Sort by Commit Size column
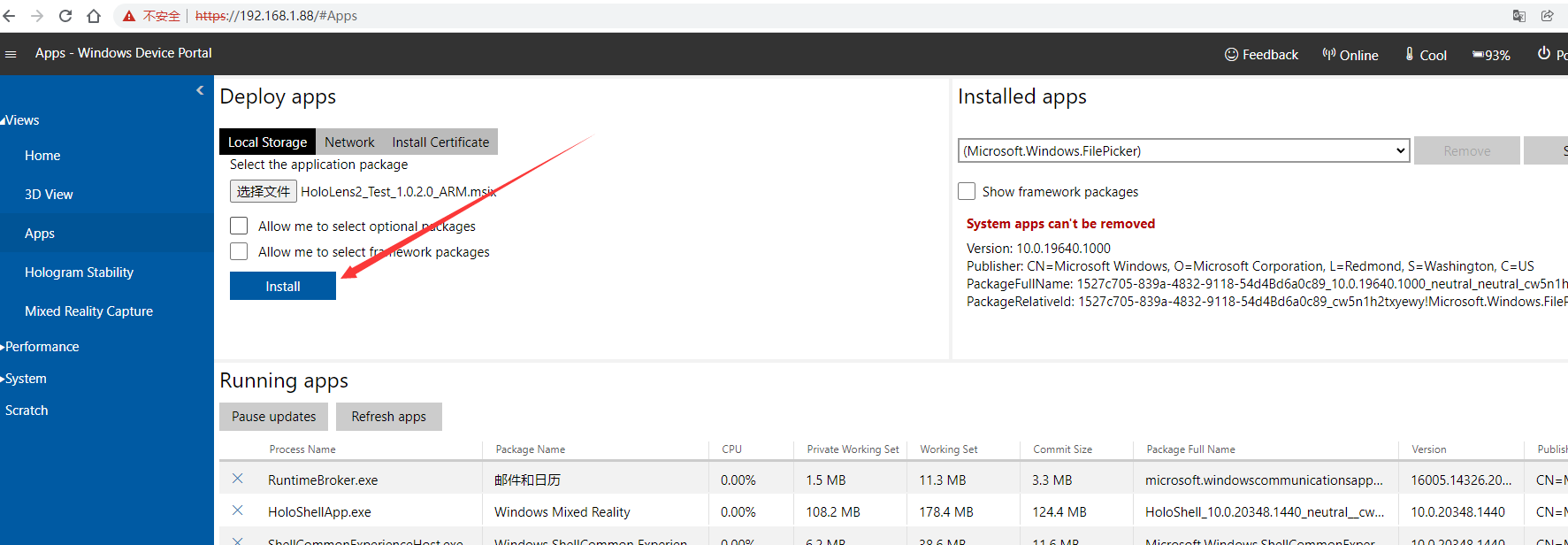 pyautogui.click(x=1062, y=449)
